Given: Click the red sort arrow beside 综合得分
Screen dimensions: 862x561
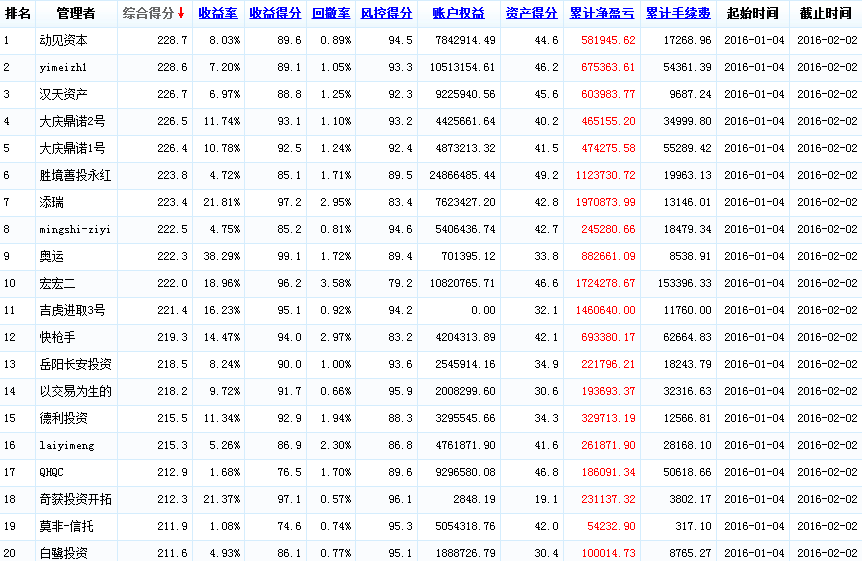Looking at the screenshot, I should click(181, 13).
